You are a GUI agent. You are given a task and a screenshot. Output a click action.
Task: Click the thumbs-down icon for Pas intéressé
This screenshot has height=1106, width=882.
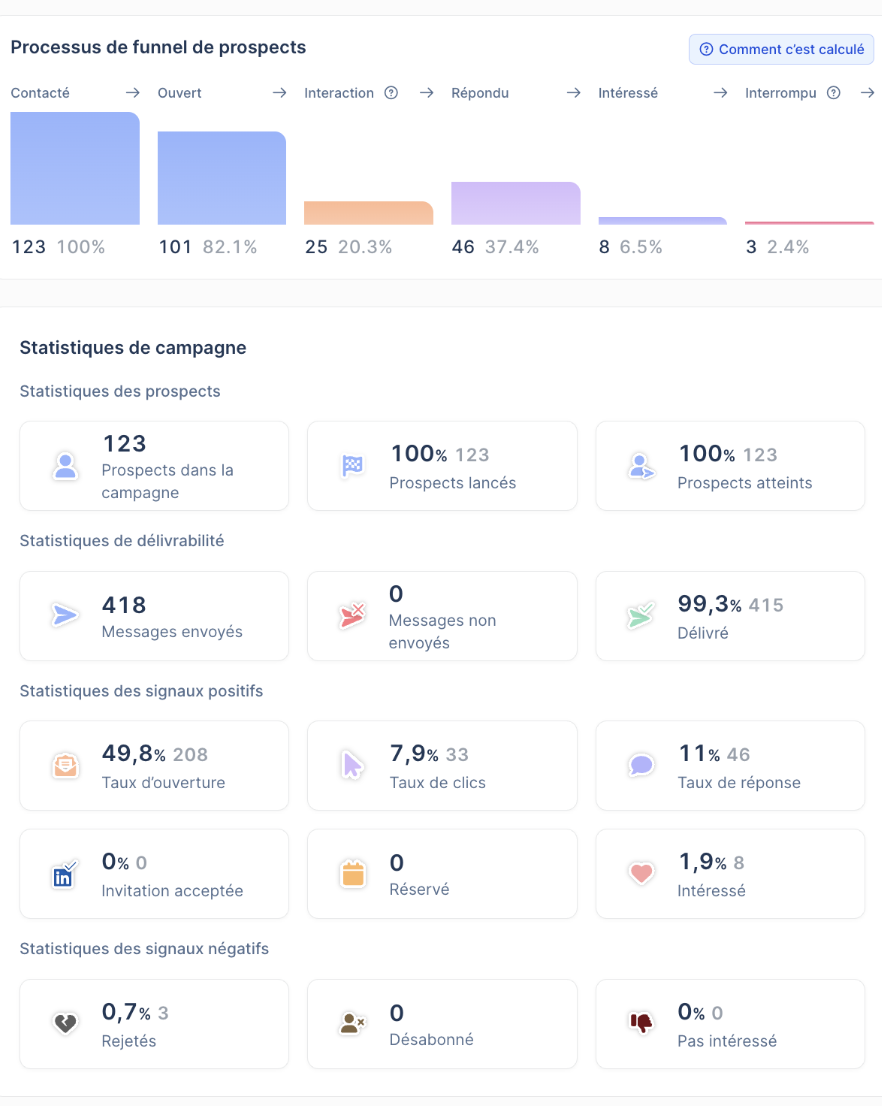click(x=641, y=1023)
